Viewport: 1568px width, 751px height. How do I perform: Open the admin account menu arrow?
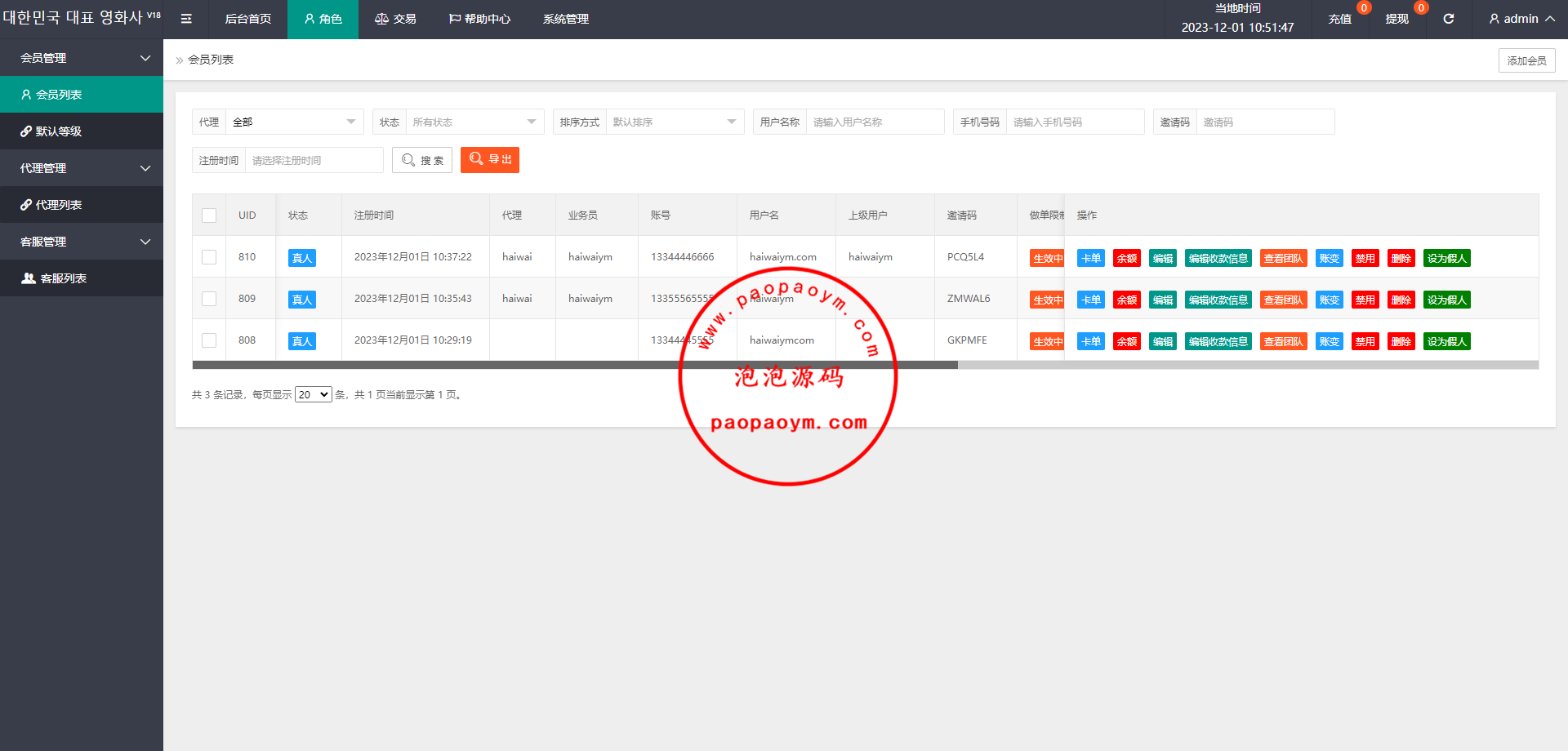click(x=1549, y=19)
